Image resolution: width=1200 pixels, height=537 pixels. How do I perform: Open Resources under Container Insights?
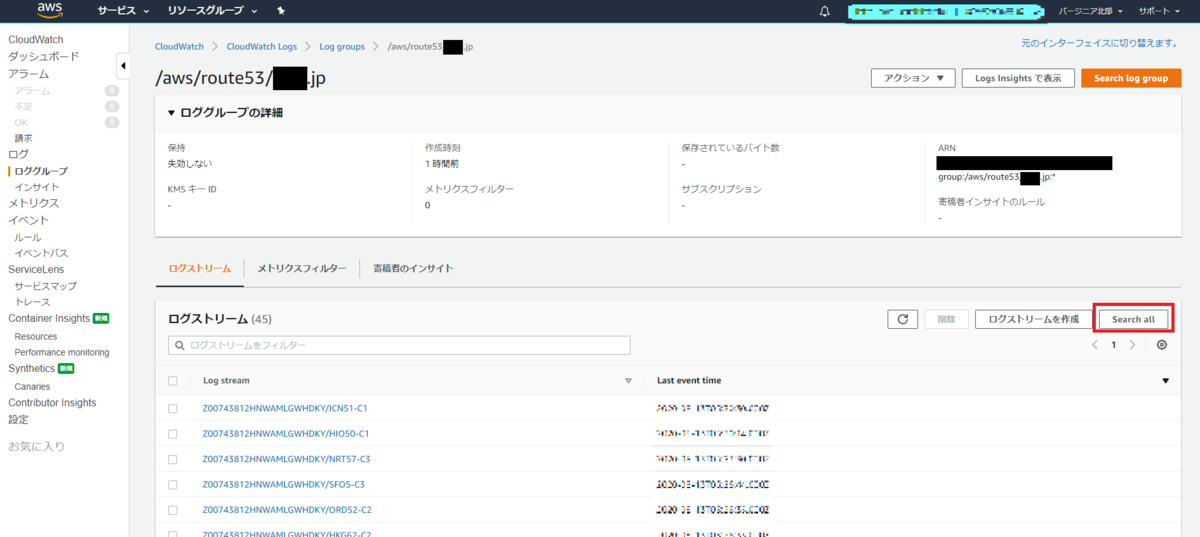coord(36,337)
